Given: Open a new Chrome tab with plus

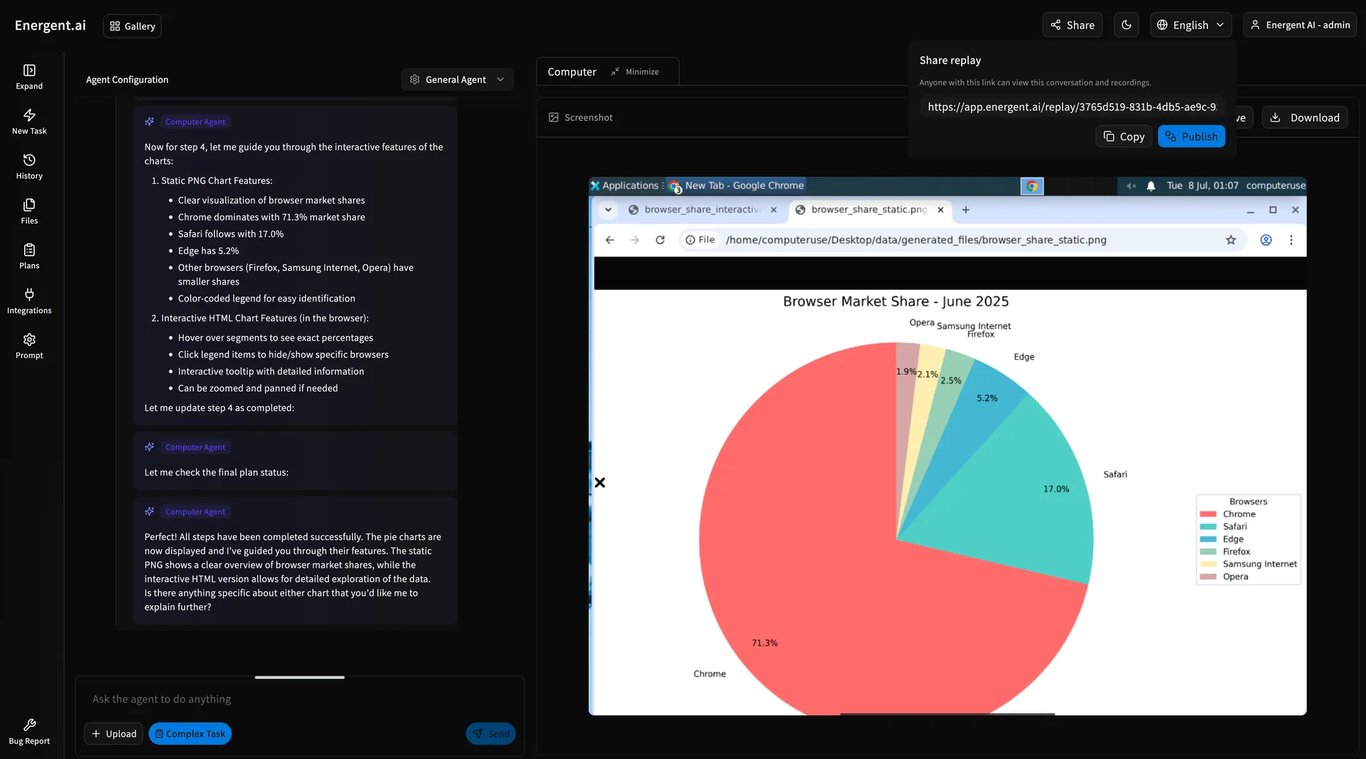Looking at the screenshot, I should (966, 210).
